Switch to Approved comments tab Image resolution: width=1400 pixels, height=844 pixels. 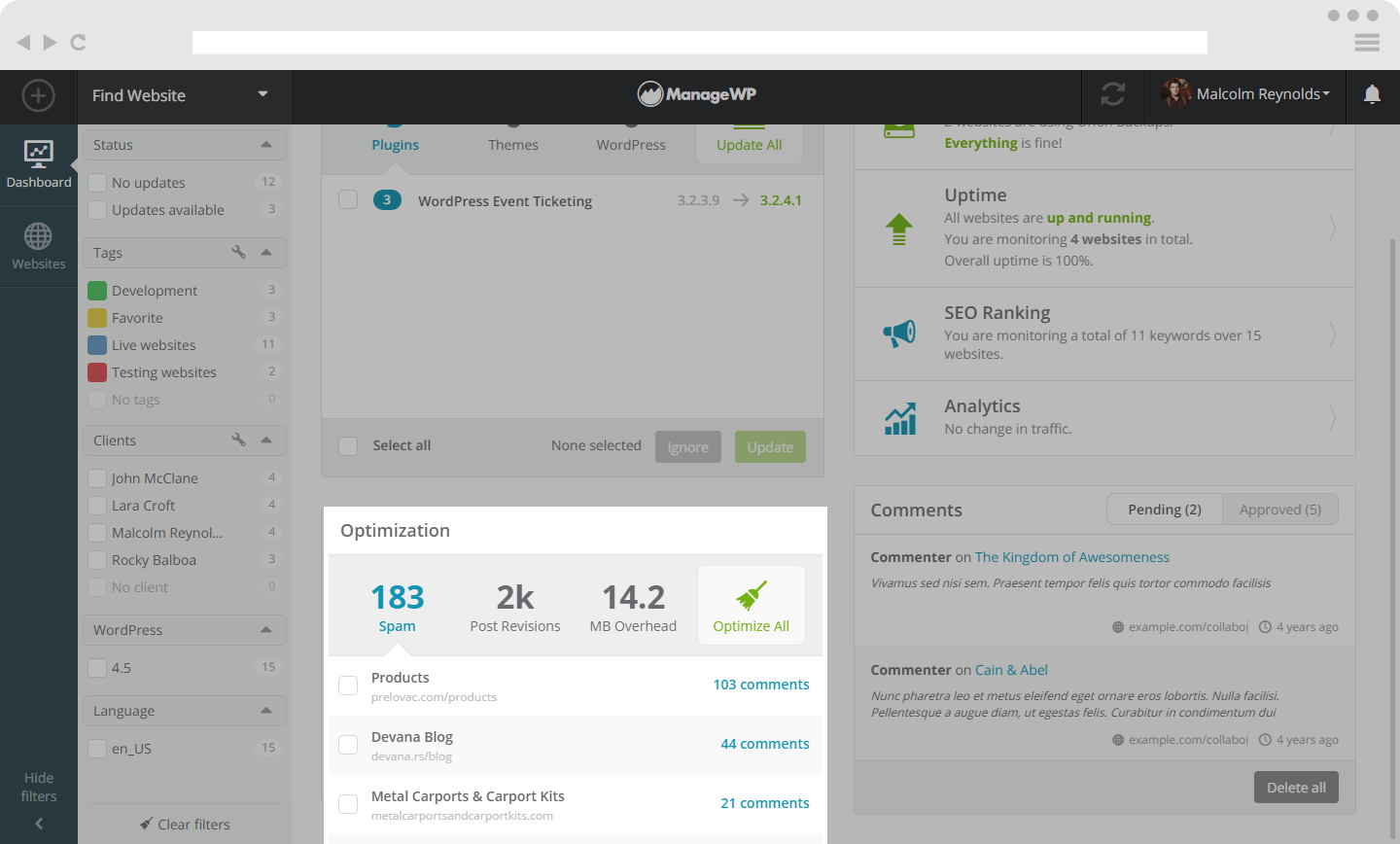click(1279, 510)
